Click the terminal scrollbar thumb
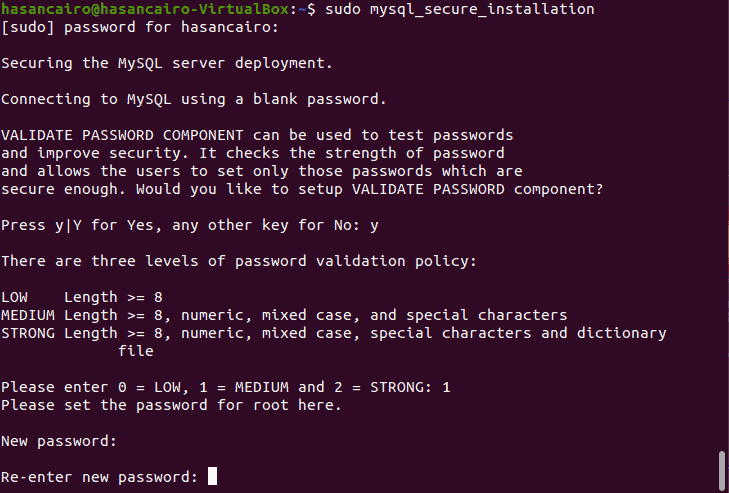The height and width of the screenshot is (493, 729). [x=722, y=471]
